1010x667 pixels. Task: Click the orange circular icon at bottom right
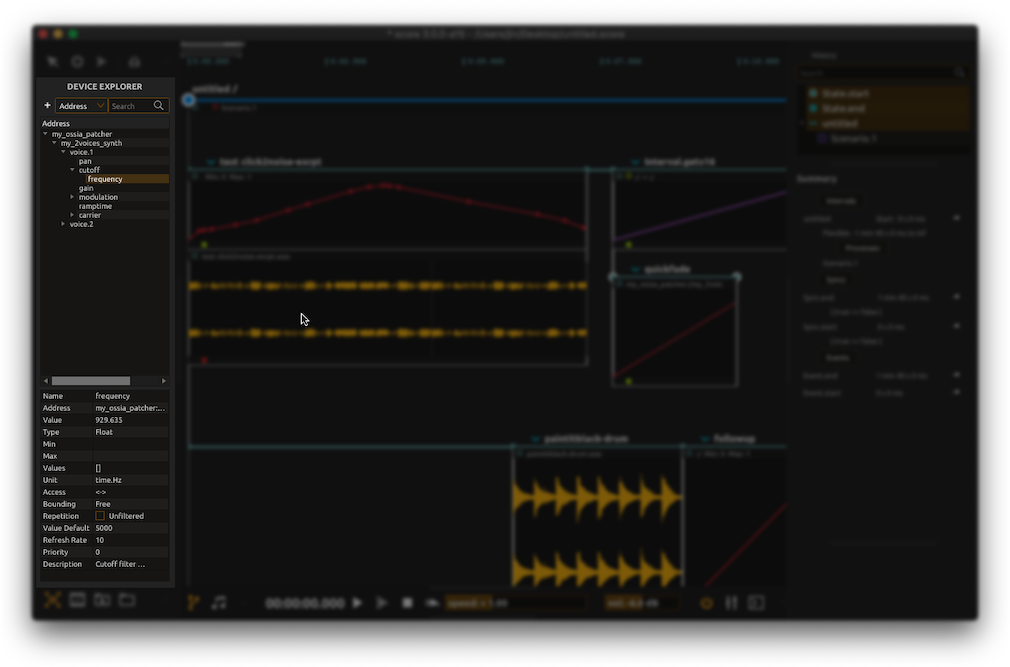point(707,603)
